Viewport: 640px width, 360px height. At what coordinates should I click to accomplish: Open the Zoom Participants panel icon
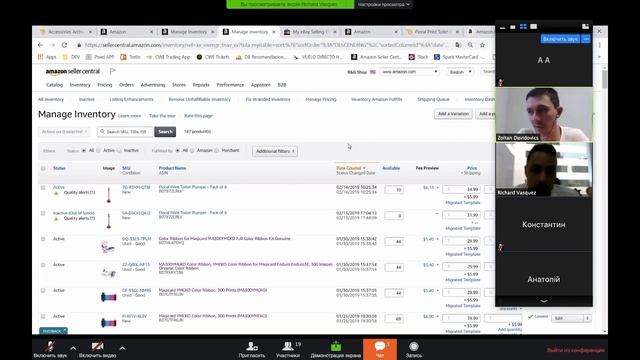point(288,347)
